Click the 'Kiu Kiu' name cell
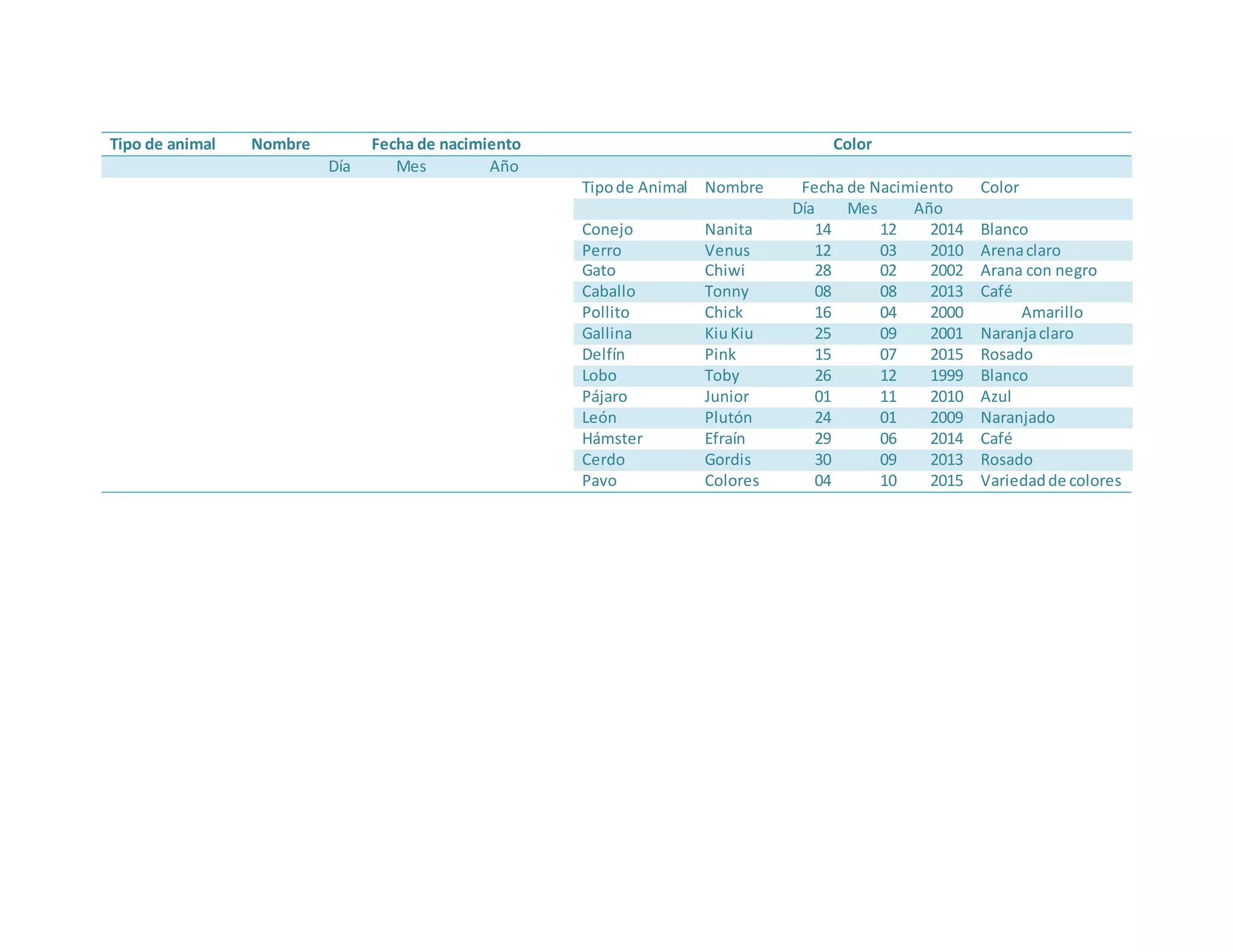The width and height of the screenshot is (1233, 952). [x=728, y=333]
